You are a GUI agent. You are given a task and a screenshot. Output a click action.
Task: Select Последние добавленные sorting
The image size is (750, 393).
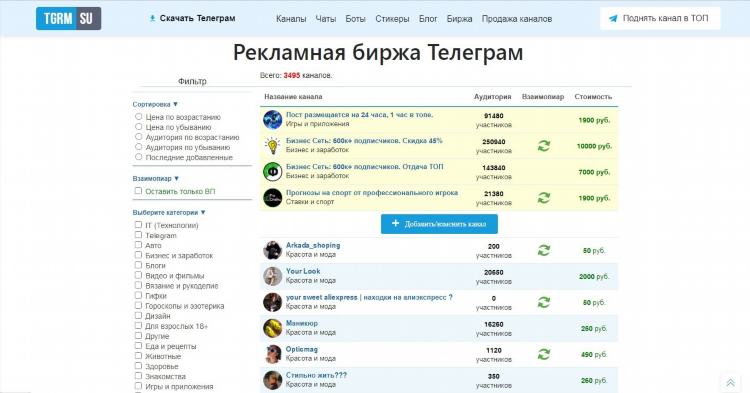pyautogui.click(x=138, y=157)
